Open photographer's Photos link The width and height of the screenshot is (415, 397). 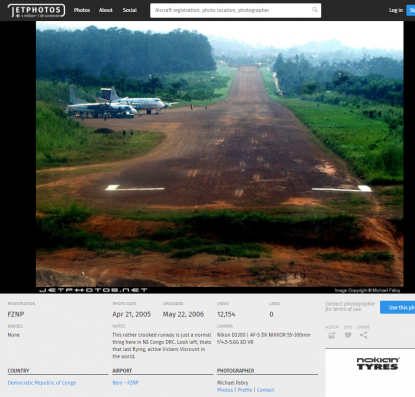point(225,390)
